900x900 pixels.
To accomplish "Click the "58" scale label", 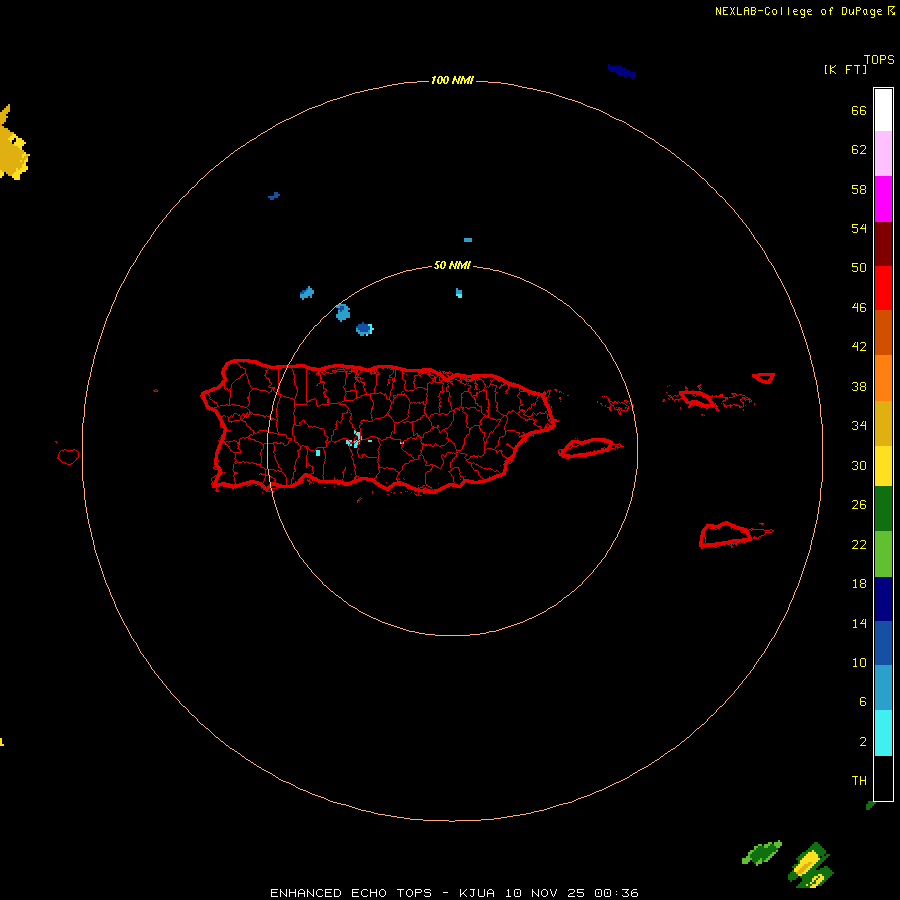I will point(859,189).
